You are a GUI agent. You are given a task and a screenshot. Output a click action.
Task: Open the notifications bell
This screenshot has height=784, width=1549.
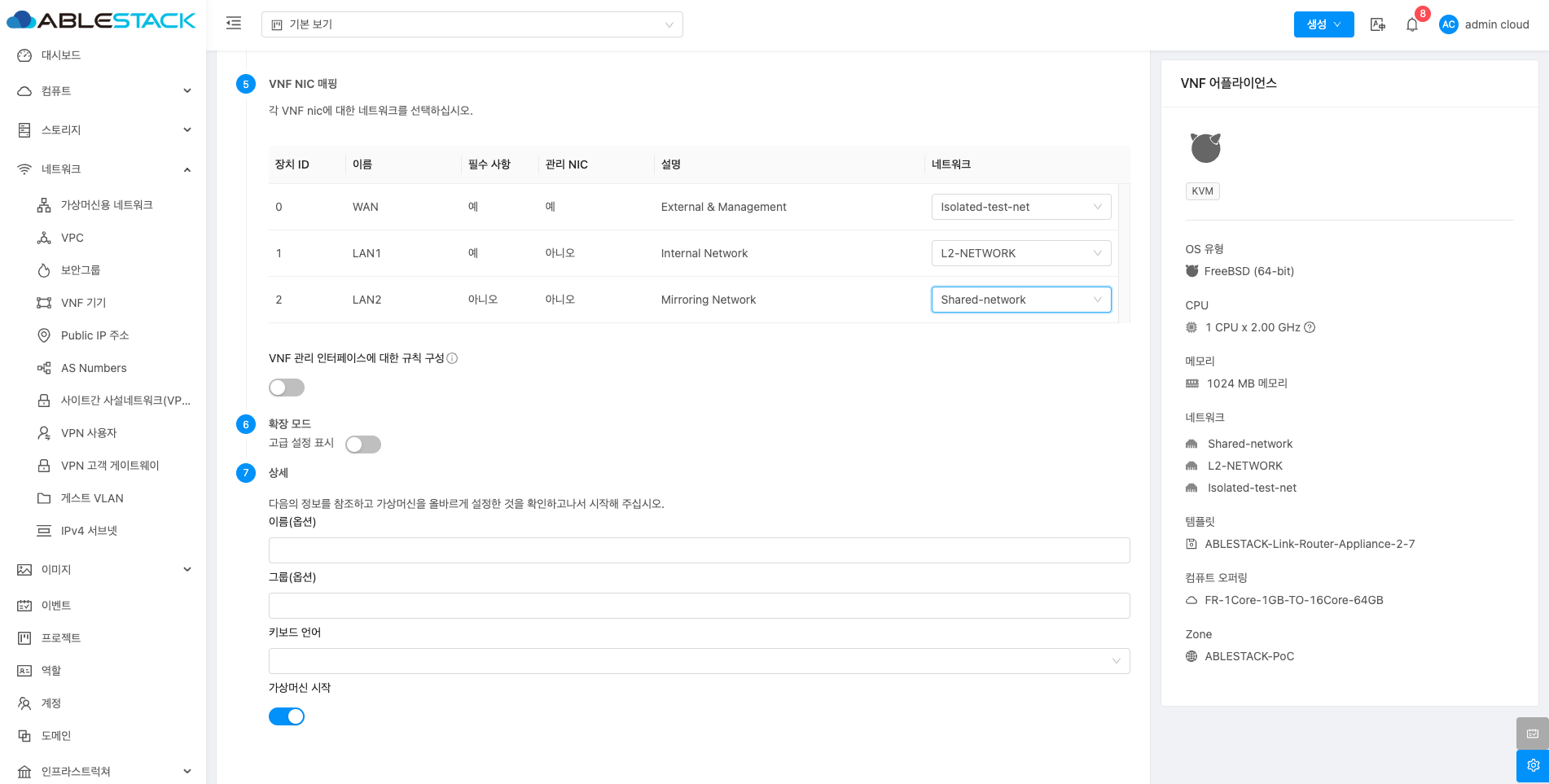tap(1412, 24)
